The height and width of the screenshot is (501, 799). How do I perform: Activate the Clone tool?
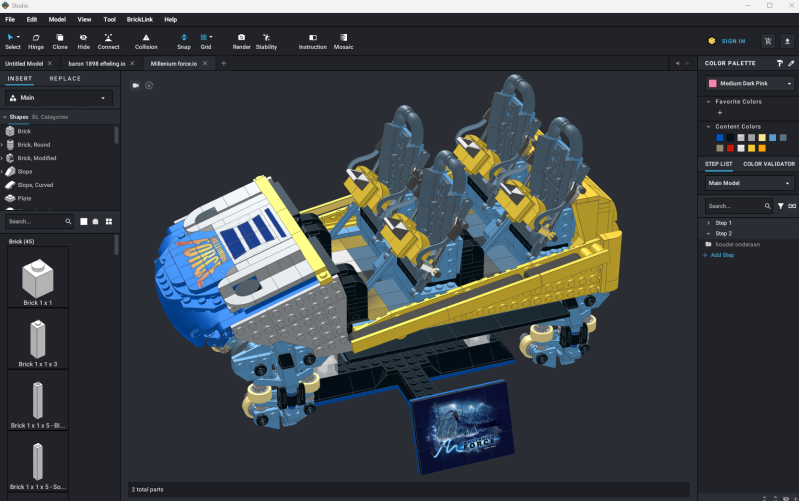pyautogui.click(x=60, y=41)
